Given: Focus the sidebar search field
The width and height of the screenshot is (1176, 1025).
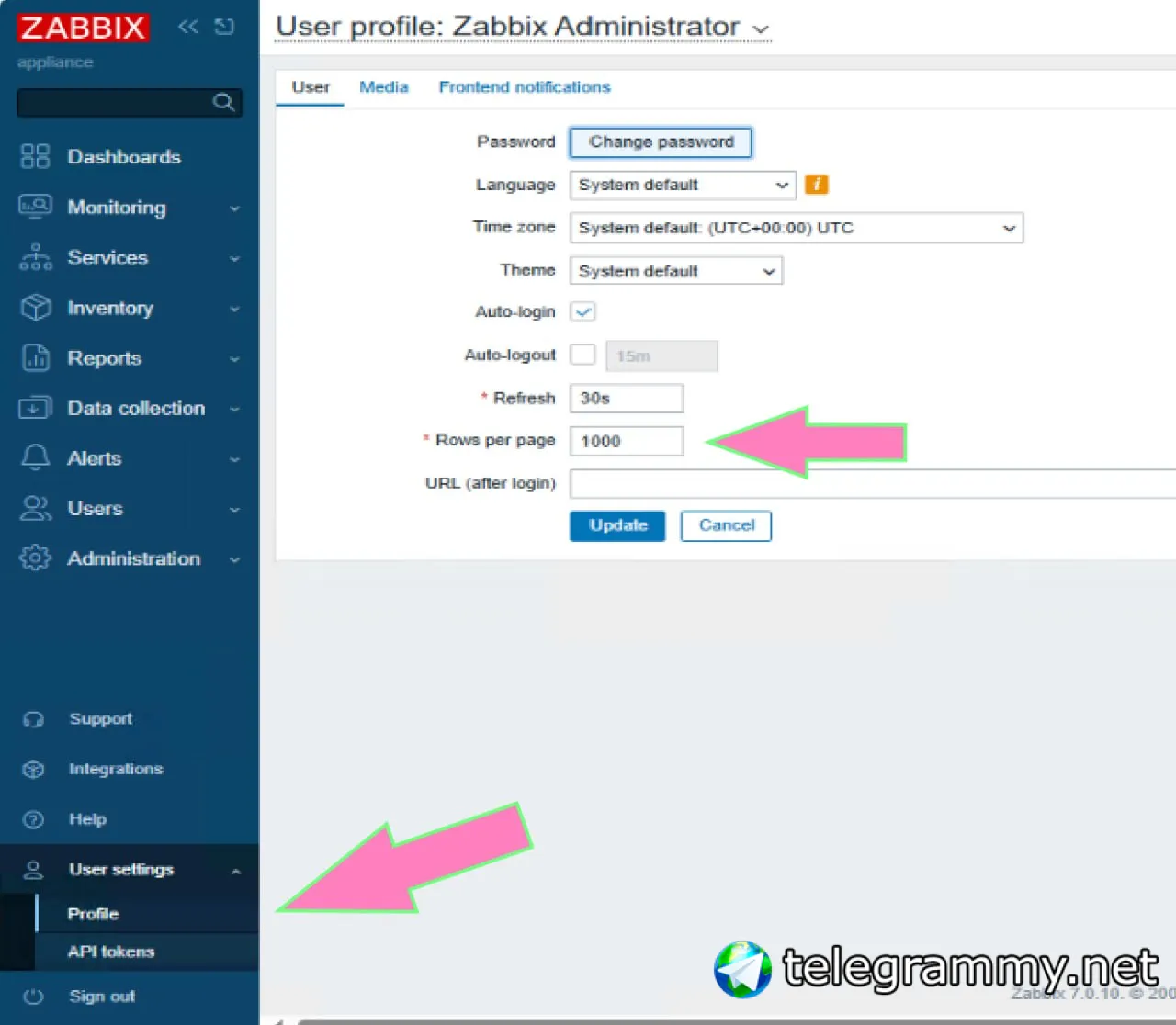Looking at the screenshot, I should tap(130, 102).
